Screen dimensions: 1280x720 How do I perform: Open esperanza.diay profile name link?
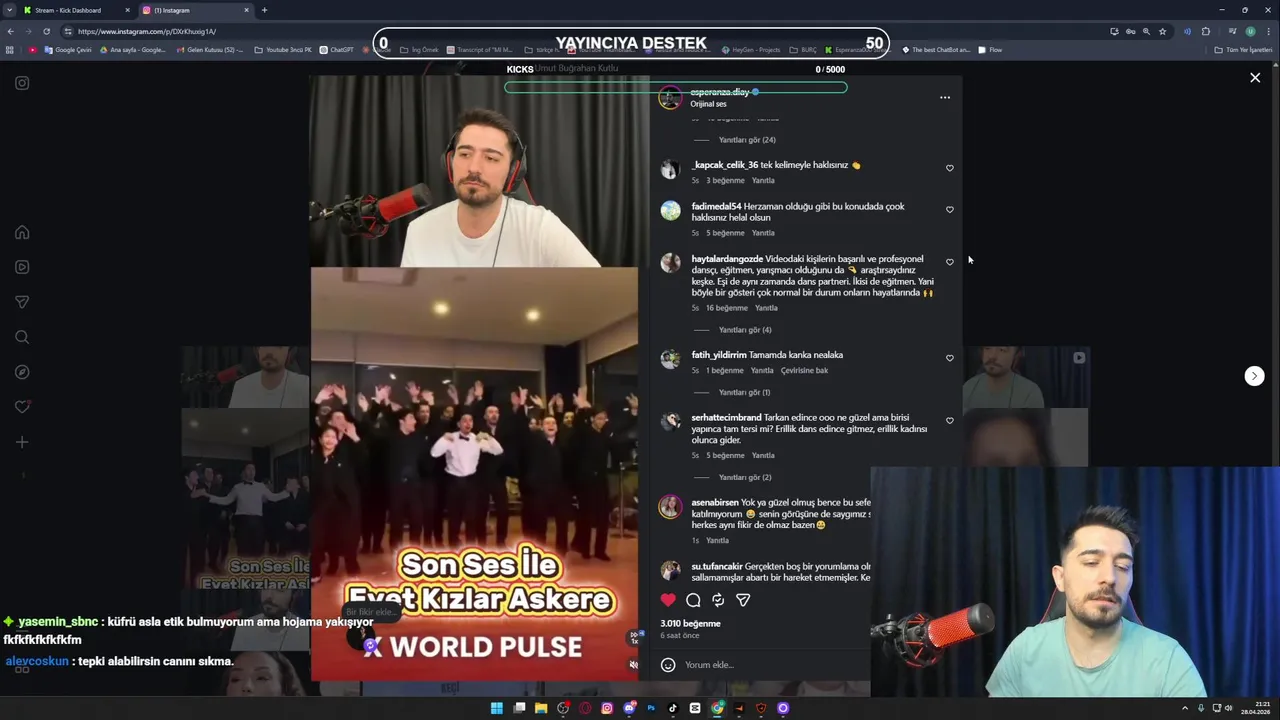pyautogui.click(x=719, y=92)
